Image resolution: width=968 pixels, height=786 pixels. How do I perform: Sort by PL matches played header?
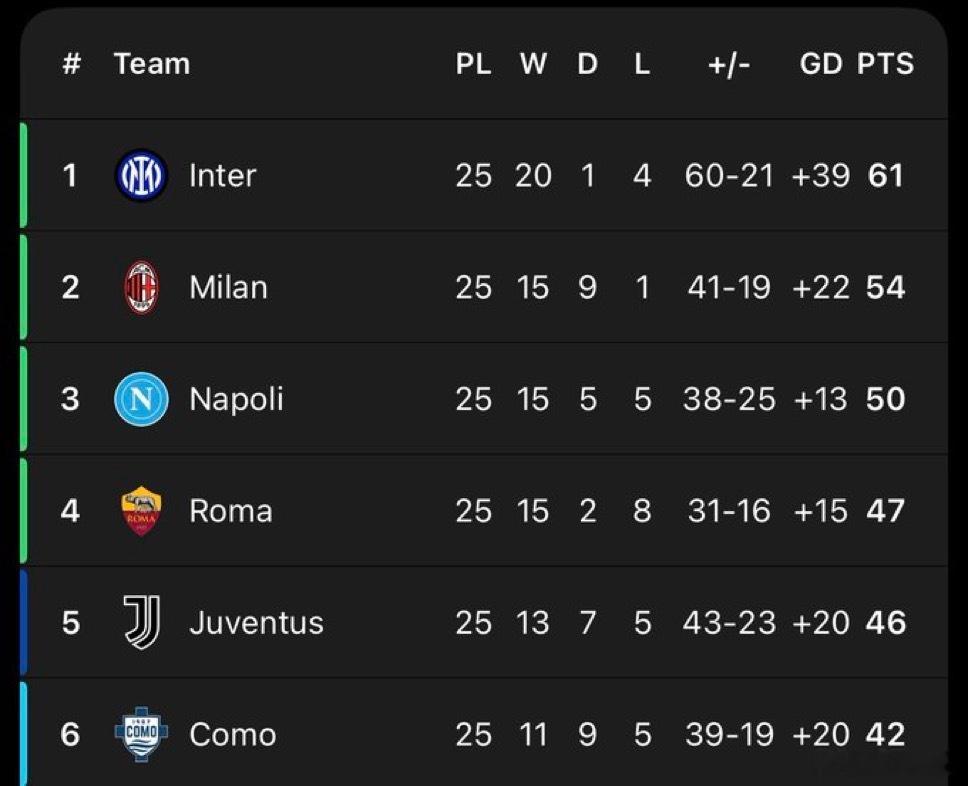tap(473, 64)
